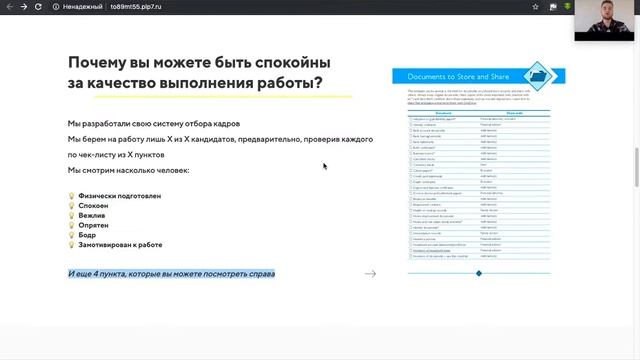Viewport: 640px width, 360px height.
Task: Select the bulb icon beside 'Замотивирован к работе'
Action: click(x=71, y=245)
